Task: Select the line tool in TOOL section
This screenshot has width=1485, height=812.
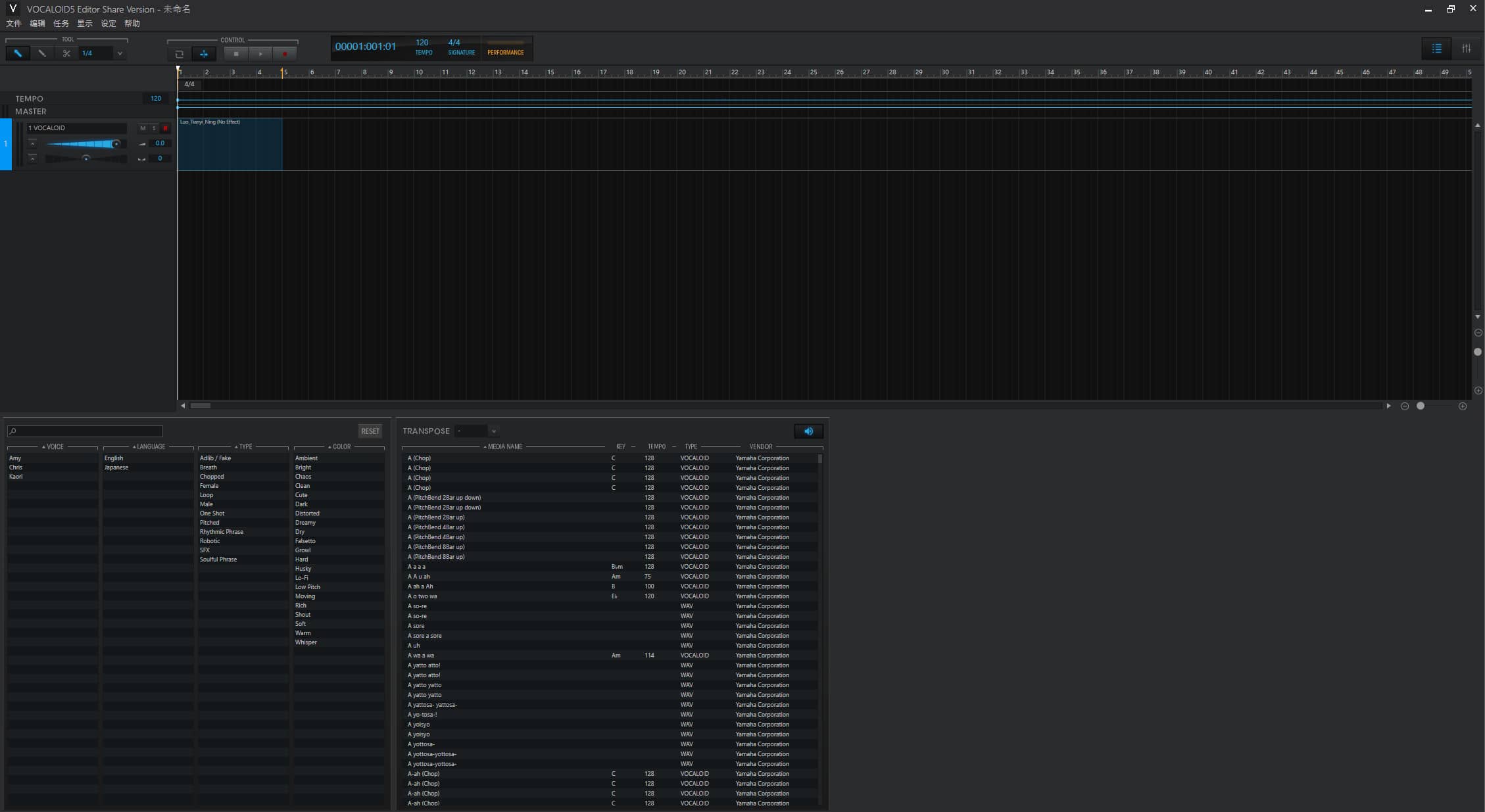Action: [x=42, y=53]
